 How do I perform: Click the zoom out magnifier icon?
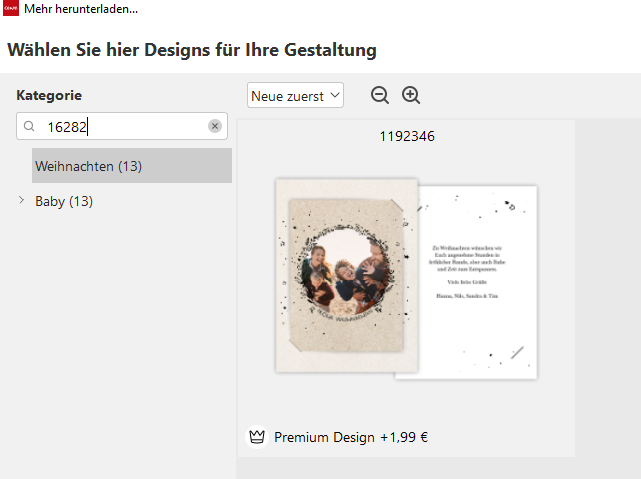(380, 95)
